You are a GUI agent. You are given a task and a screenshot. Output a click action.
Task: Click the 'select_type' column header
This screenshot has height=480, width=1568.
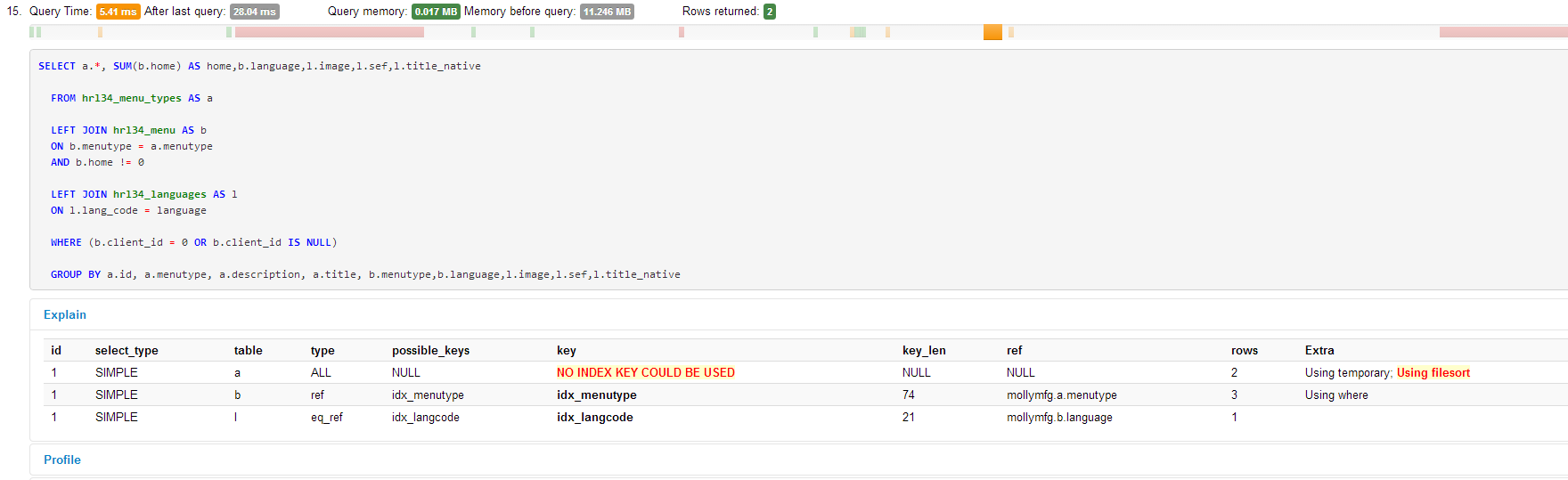(127, 350)
